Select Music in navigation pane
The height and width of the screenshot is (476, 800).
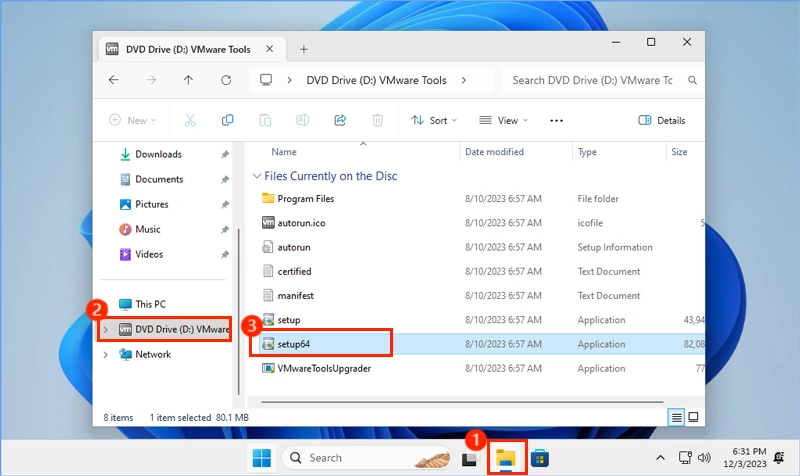(x=147, y=230)
